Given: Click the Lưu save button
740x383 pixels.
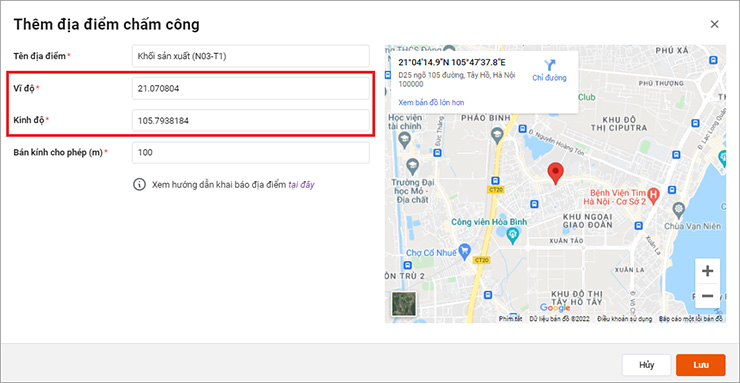Looking at the screenshot, I should (700, 365).
